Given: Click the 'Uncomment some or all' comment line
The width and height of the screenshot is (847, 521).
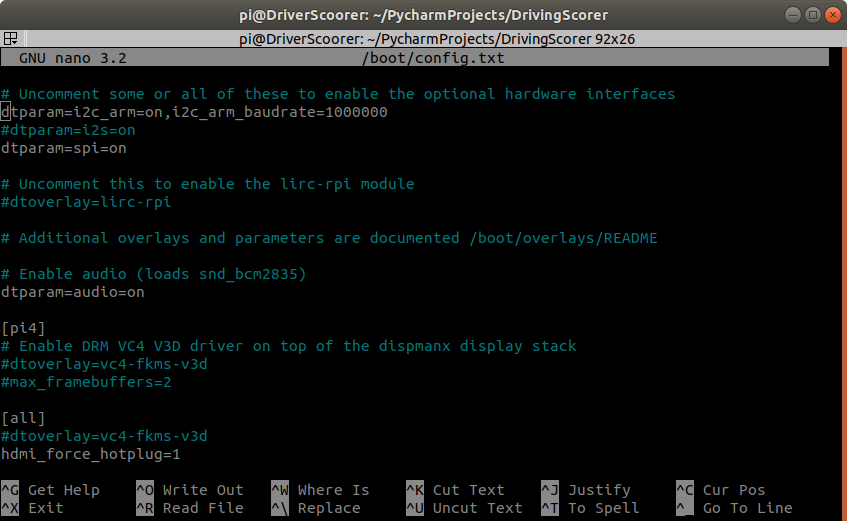Looking at the screenshot, I should [338, 94].
